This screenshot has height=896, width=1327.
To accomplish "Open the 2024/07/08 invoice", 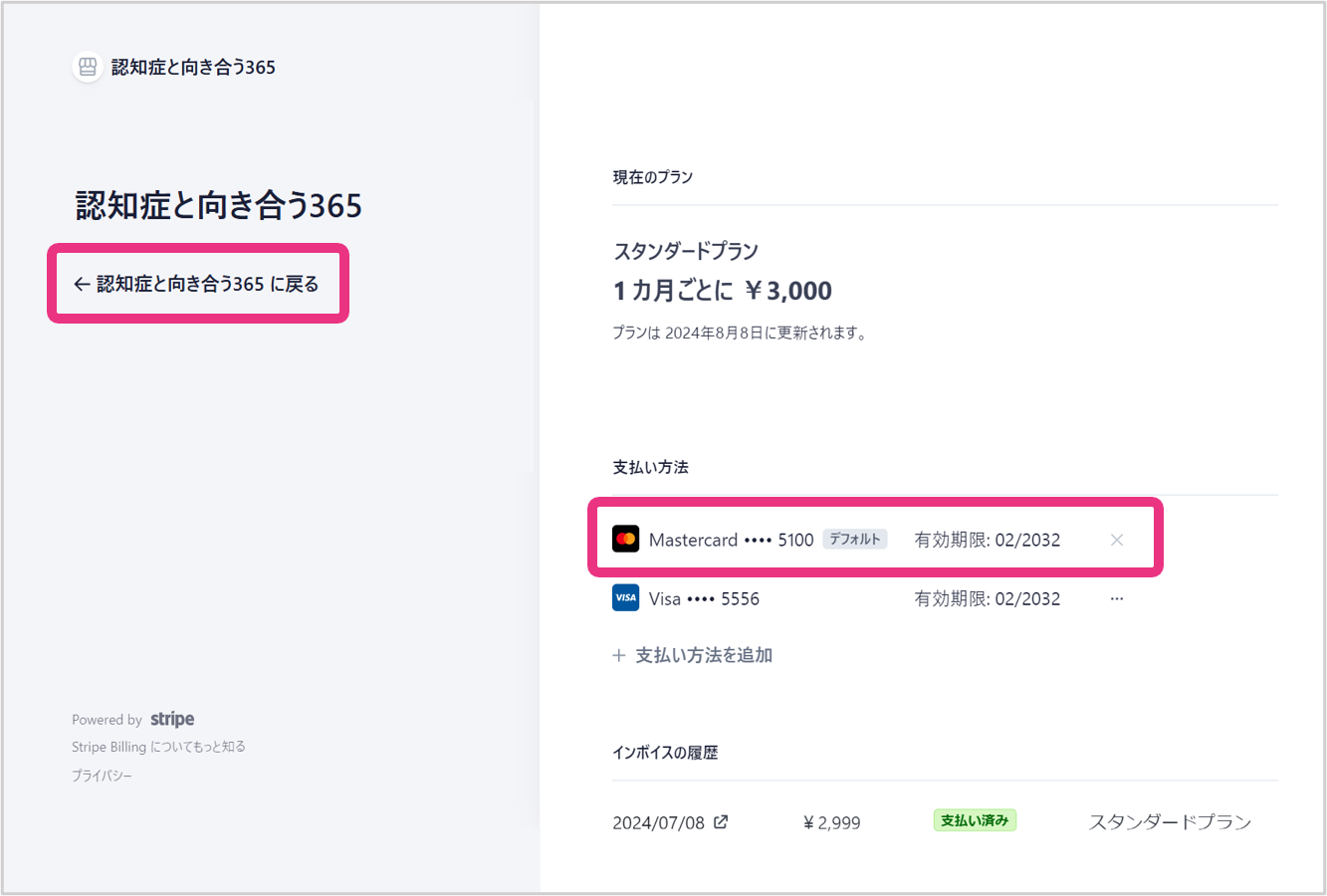I will [658, 823].
